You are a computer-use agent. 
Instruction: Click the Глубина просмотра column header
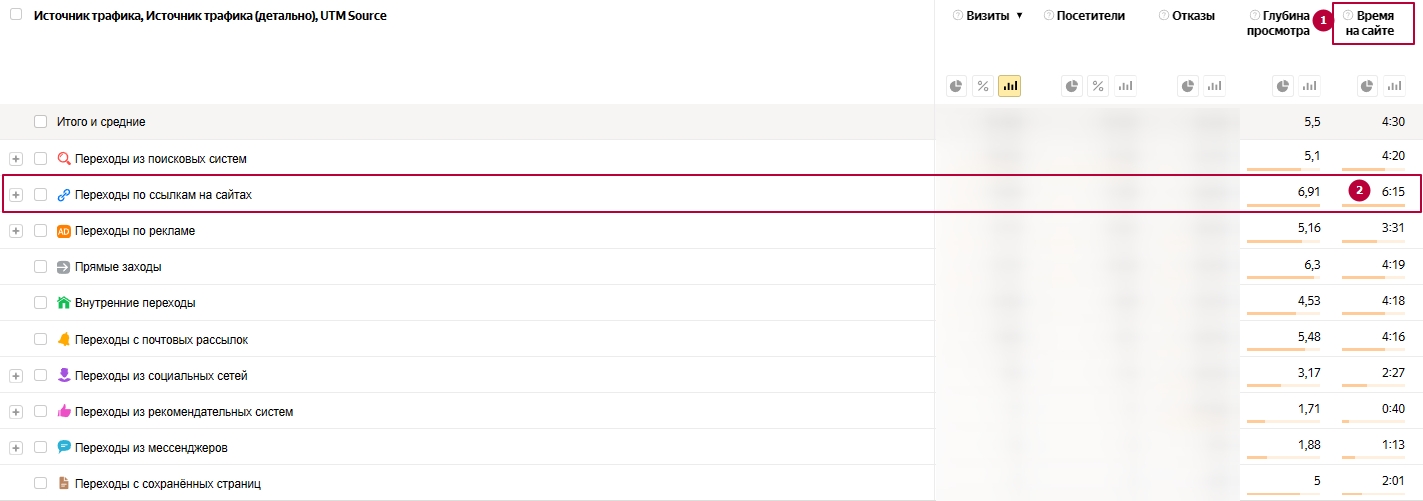tap(1278, 23)
